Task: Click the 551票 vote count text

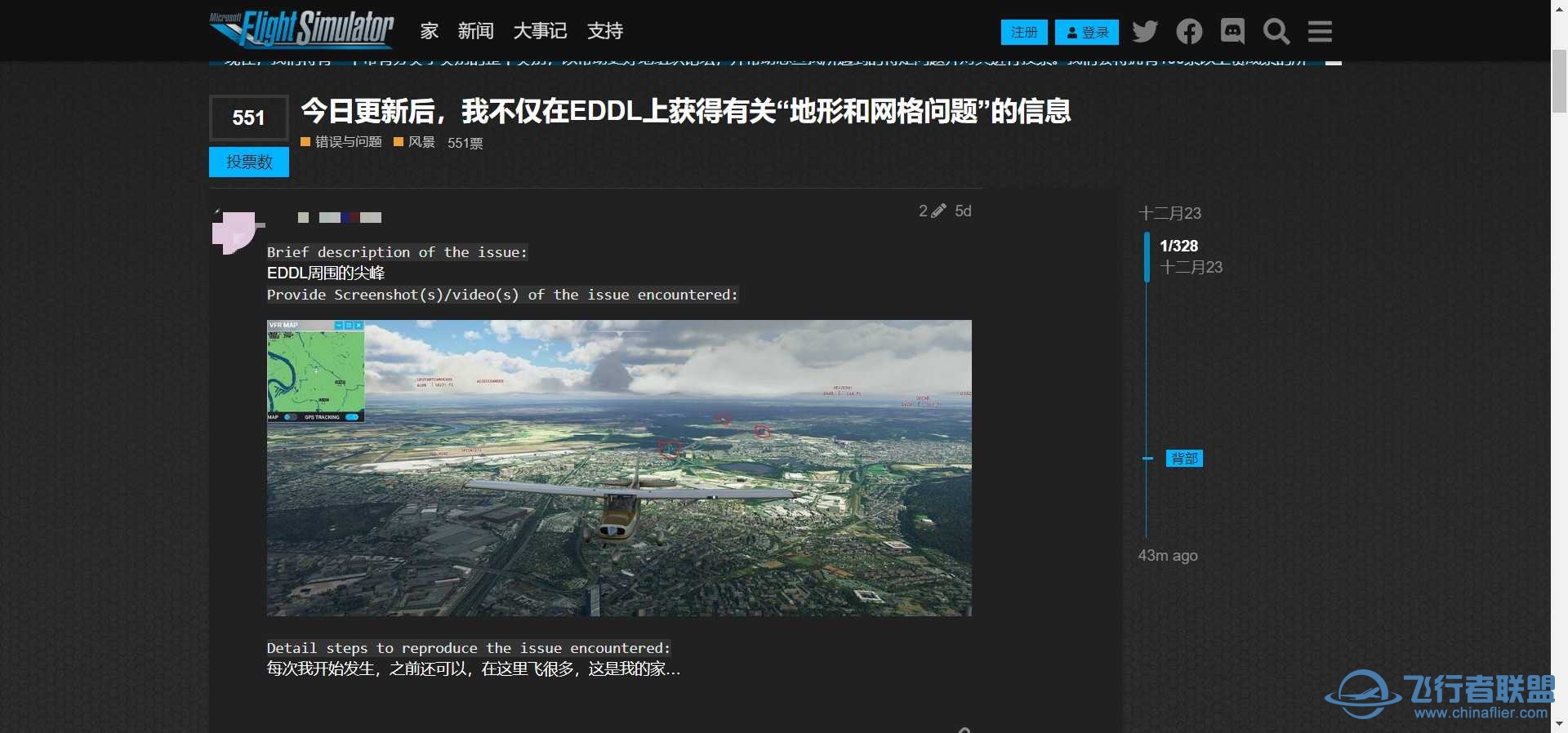Action: (x=465, y=143)
